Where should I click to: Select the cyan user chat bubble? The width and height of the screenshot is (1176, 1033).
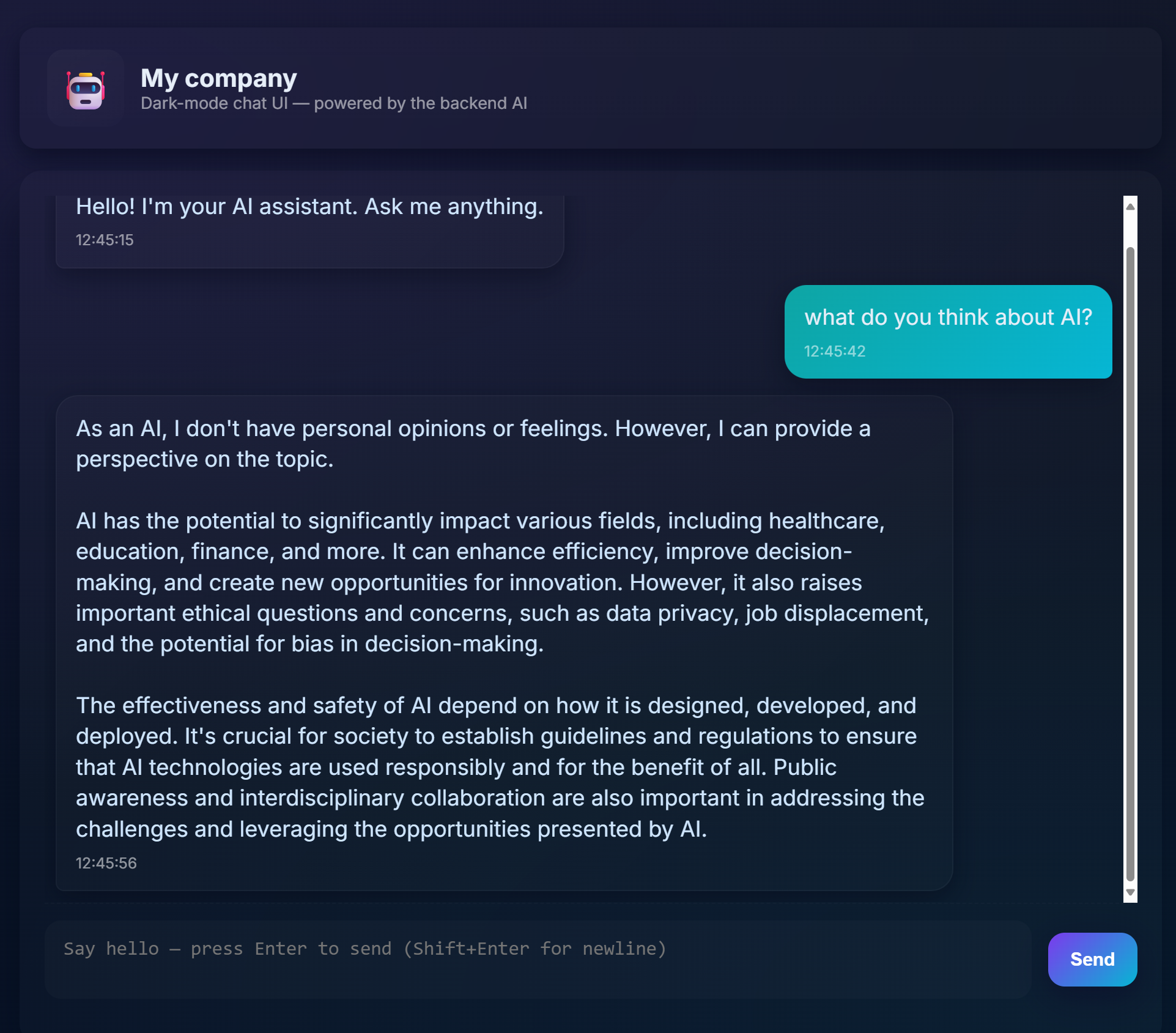tap(947, 331)
